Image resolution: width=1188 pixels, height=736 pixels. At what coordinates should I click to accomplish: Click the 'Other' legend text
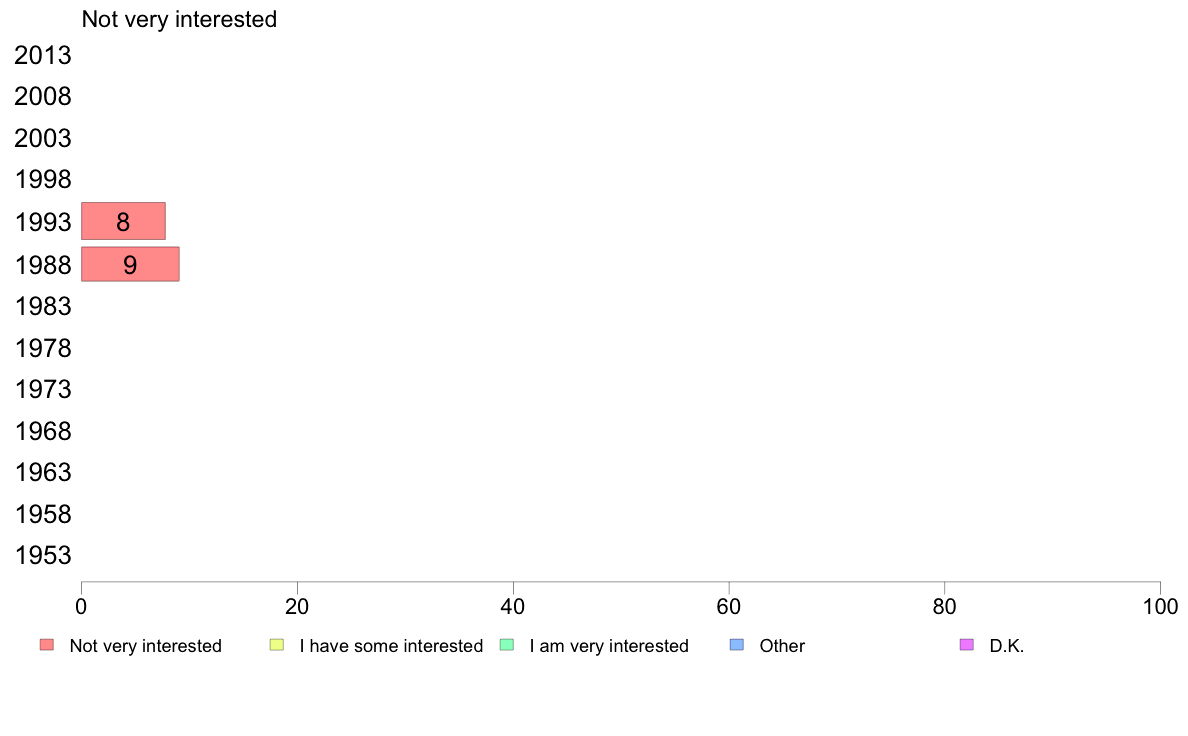[782, 646]
